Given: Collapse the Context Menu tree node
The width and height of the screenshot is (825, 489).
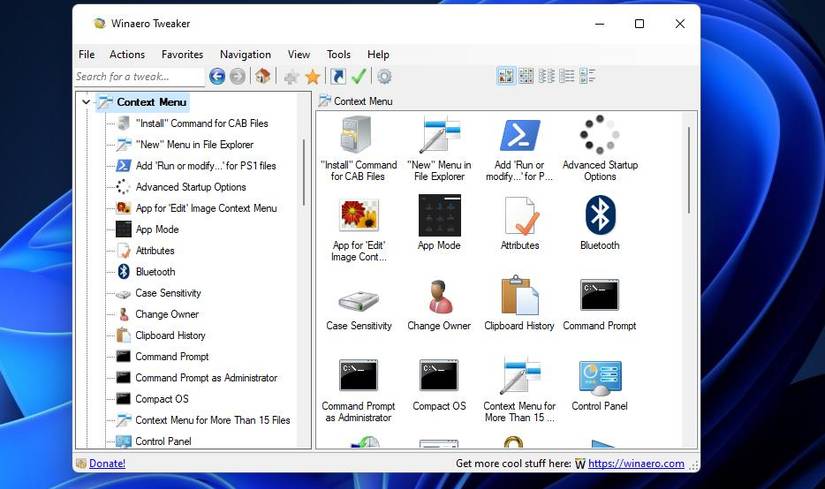Looking at the screenshot, I should [x=86, y=102].
